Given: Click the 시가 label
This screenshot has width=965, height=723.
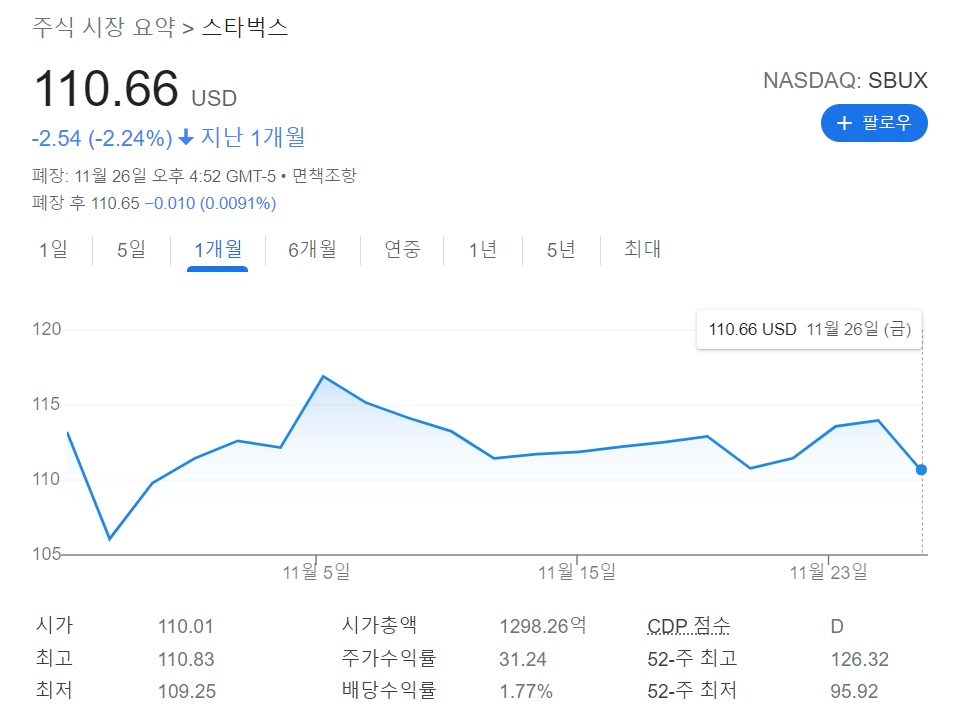Looking at the screenshot, I should [x=54, y=625].
